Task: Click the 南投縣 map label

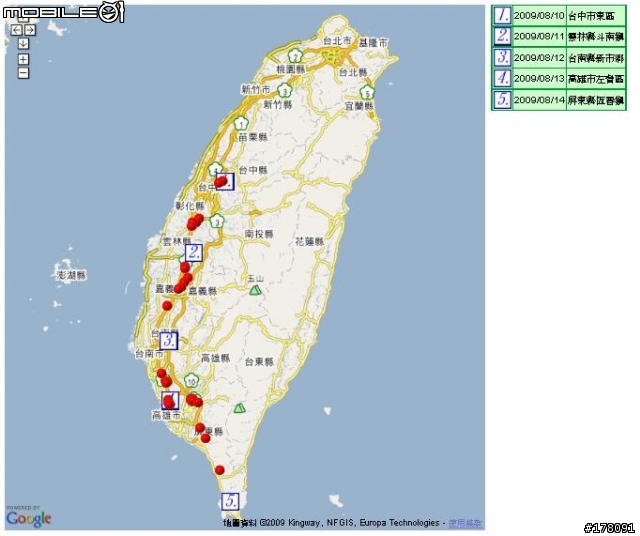Action: pos(259,234)
